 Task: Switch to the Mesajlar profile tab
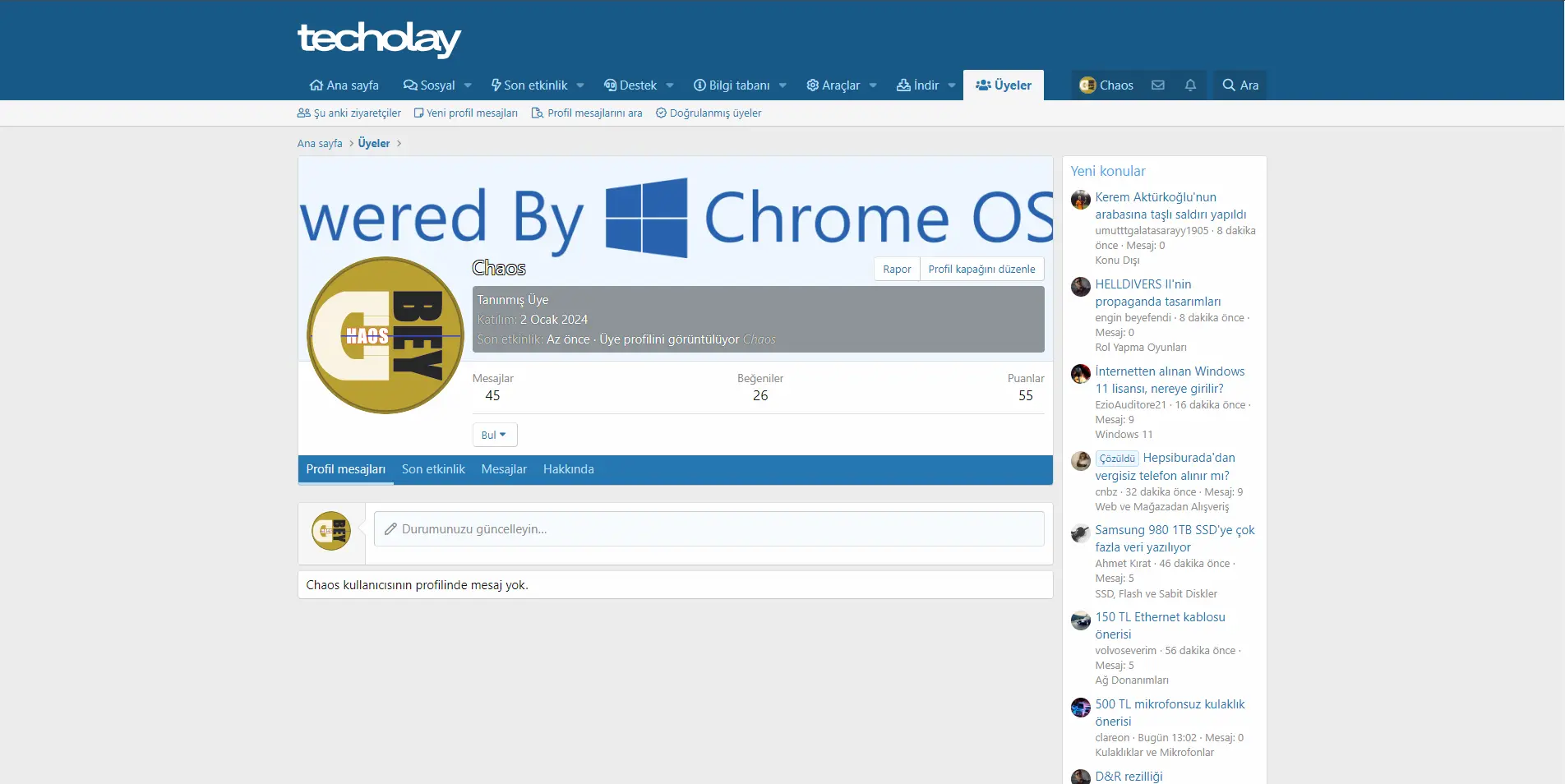point(504,470)
